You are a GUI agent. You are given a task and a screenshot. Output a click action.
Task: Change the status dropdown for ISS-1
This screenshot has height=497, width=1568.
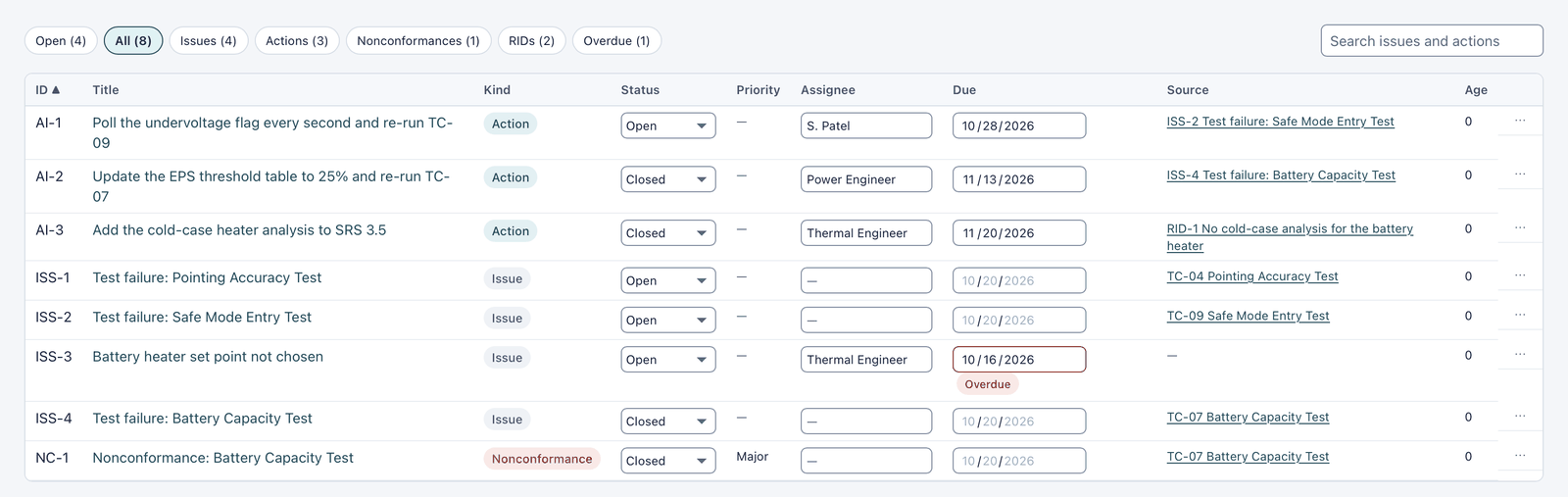[668, 280]
